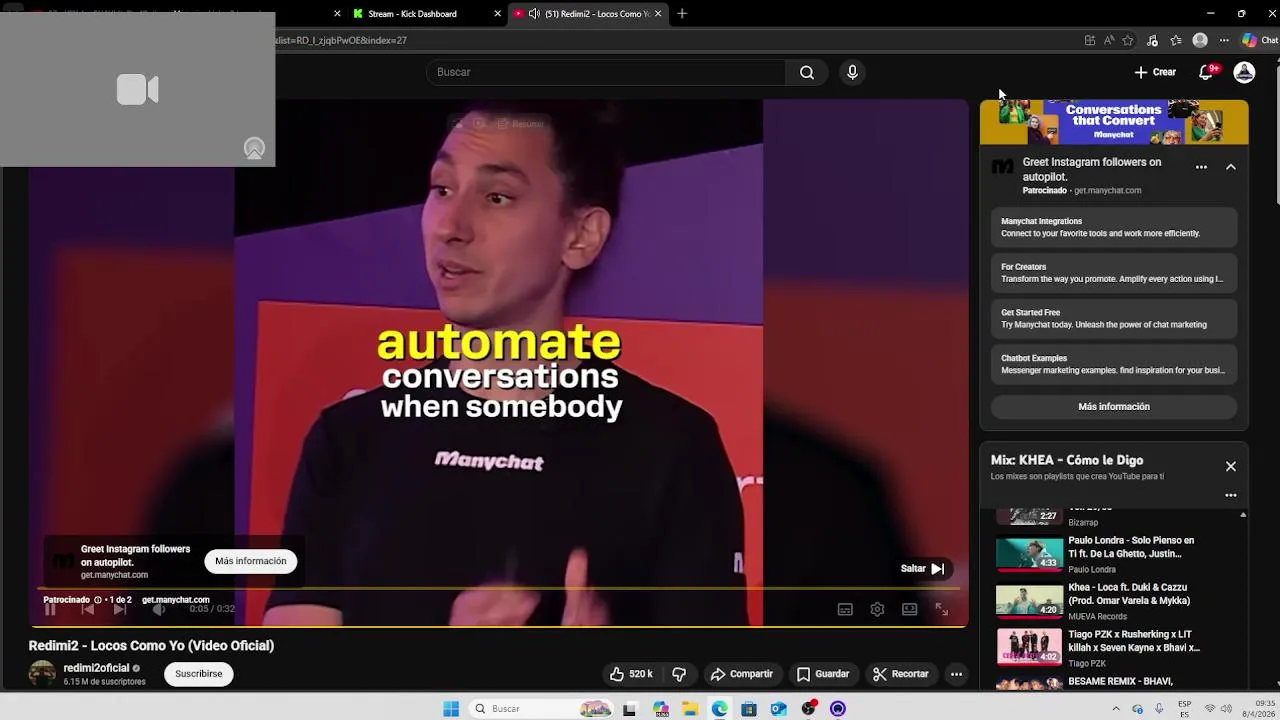The width and height of the screenshot is (1280, 720).
Task: Open Edge media control music icon
Action: click(1152, 40)
